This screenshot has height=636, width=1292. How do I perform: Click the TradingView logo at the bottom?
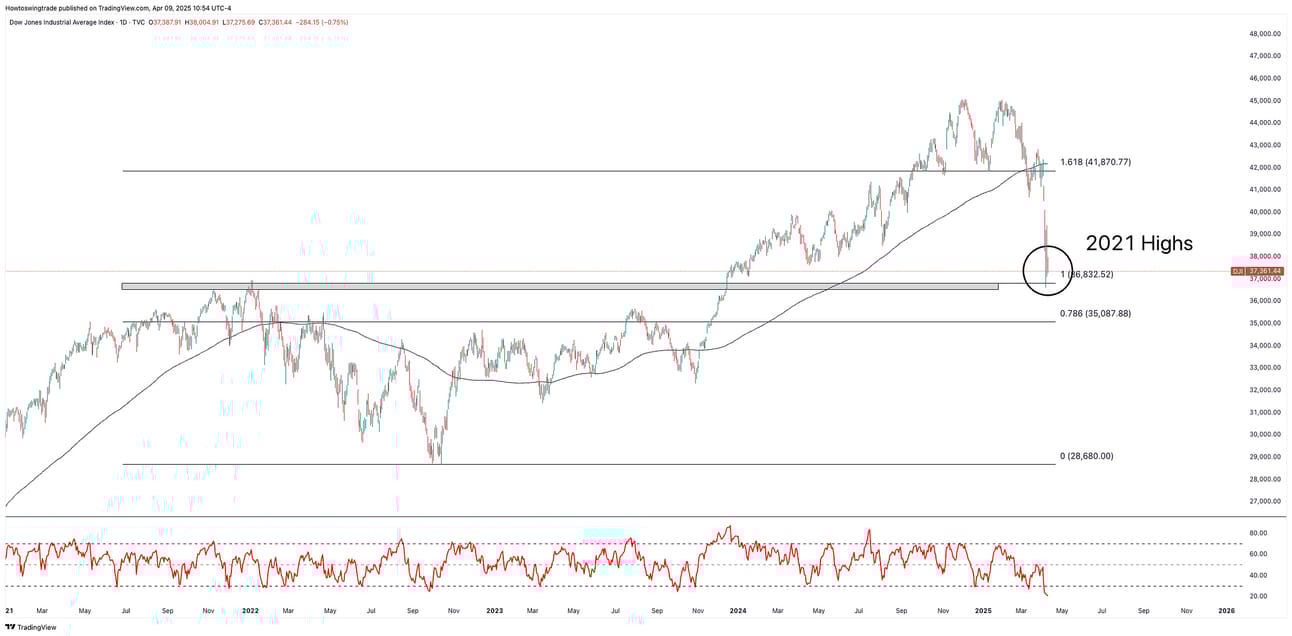[x=31, y=628]
